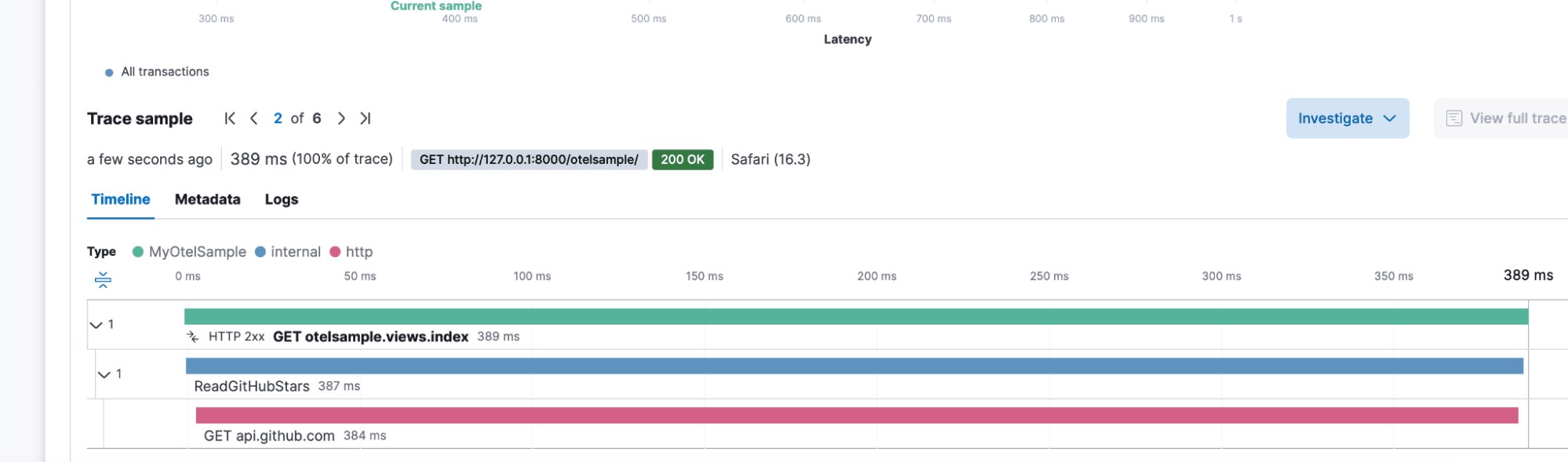Click the GET http://127.0.0.1:8000/otelsample/ badge
This screenshot has height=462, width=1568.
click(x=529, y=159)
